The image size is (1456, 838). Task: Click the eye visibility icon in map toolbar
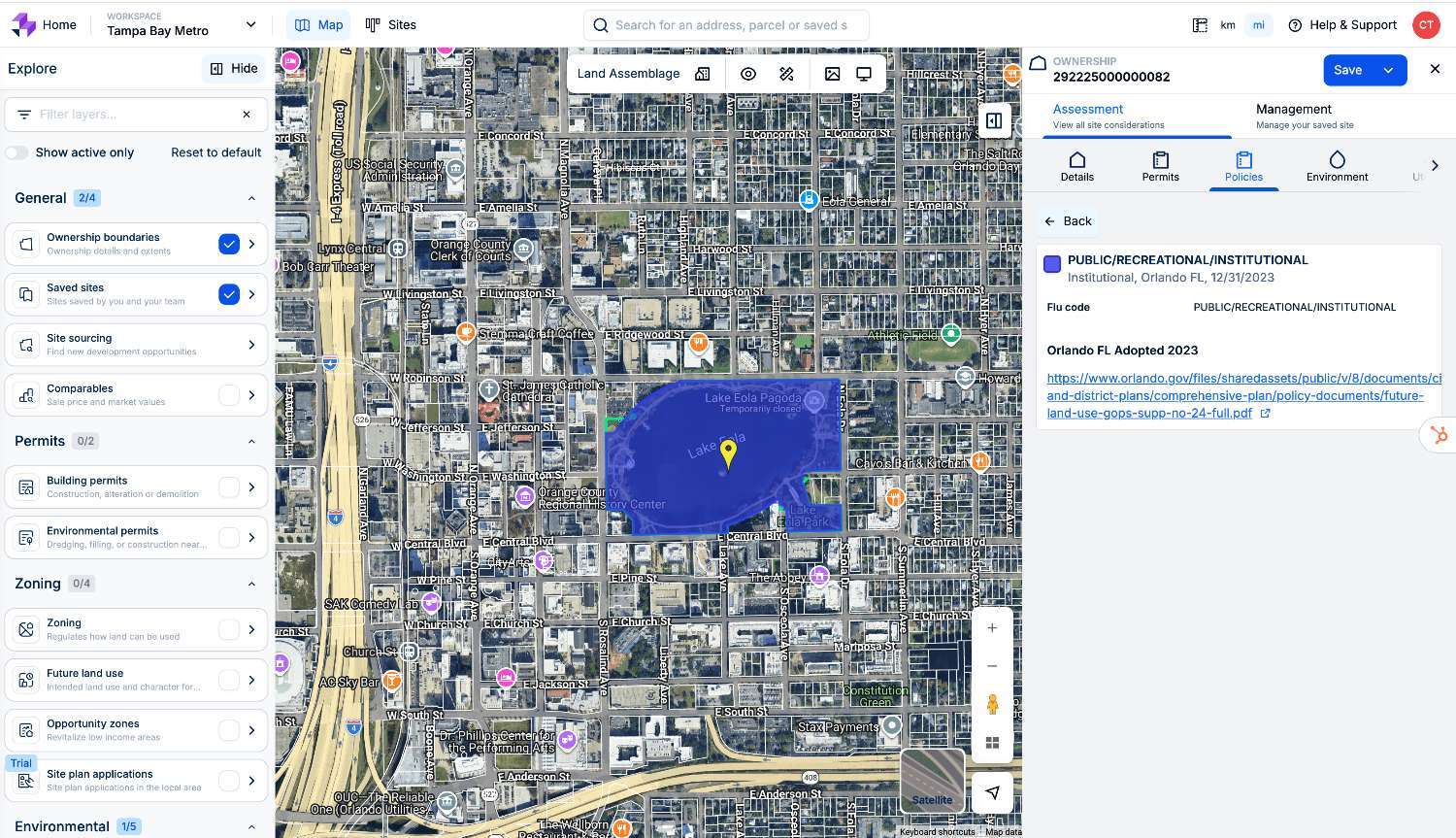[x=748, y=74]
